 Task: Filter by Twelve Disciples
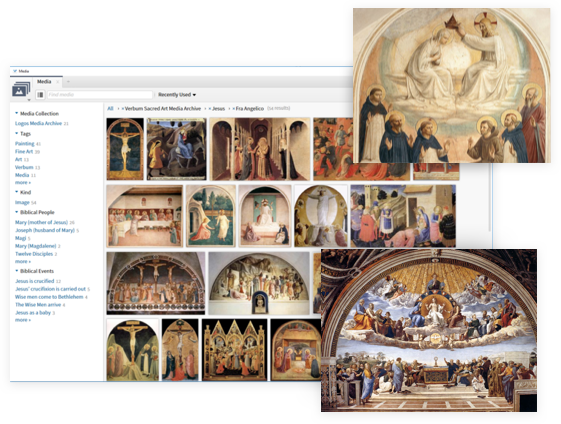(34, 254)
